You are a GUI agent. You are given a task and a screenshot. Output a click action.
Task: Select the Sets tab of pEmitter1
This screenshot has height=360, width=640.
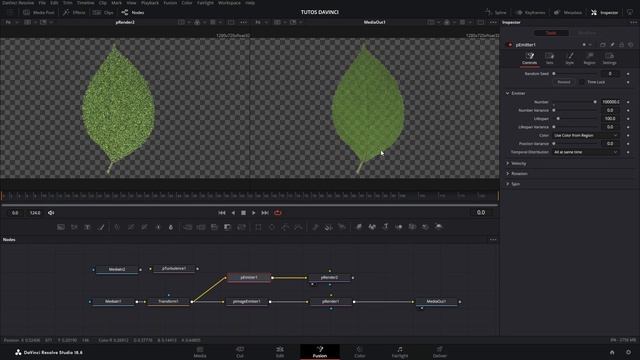click(x=549, y=58)
